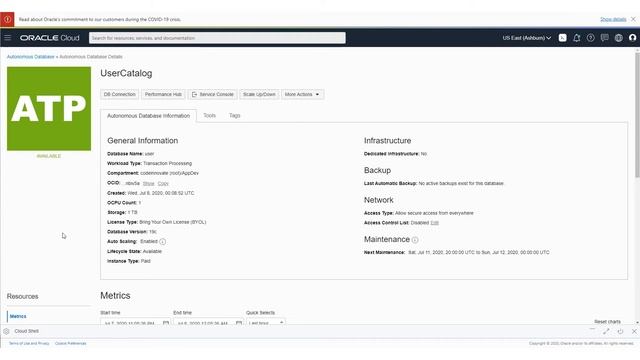The width and height of the screenshot is (640, 360).
Task: Switch to the Tools tab
Action: [x=209, y=116]
